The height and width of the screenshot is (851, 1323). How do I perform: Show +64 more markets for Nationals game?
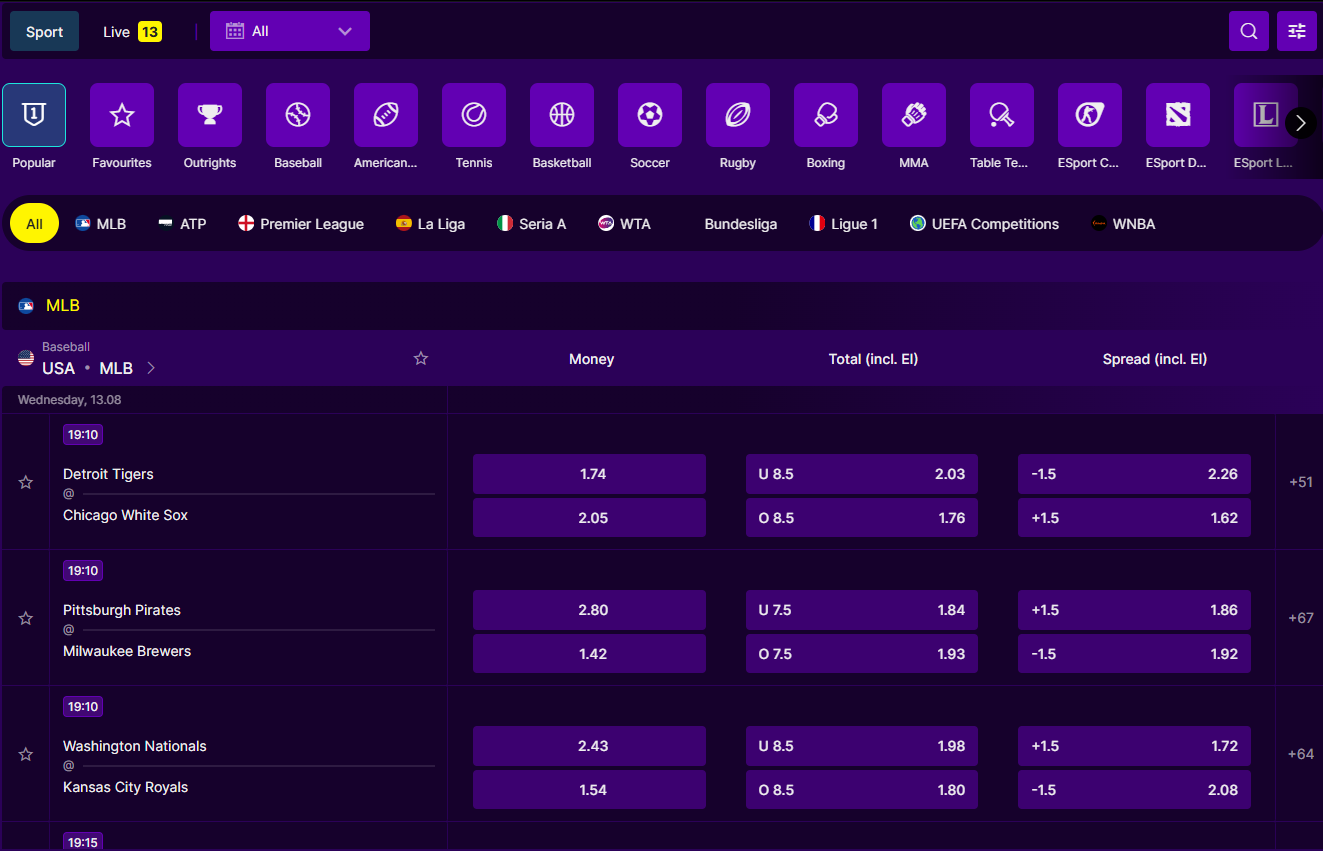pyautogui.click(x=1300, y=754)
